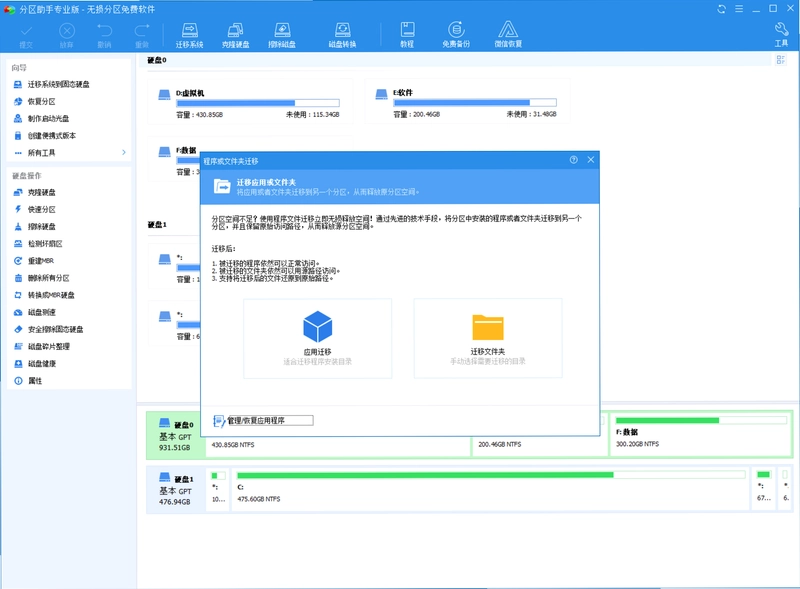Close the 程序或文件夹迁移 dialog
The image size is (800, 589).
pyautogui.click(x=591, y=160)
